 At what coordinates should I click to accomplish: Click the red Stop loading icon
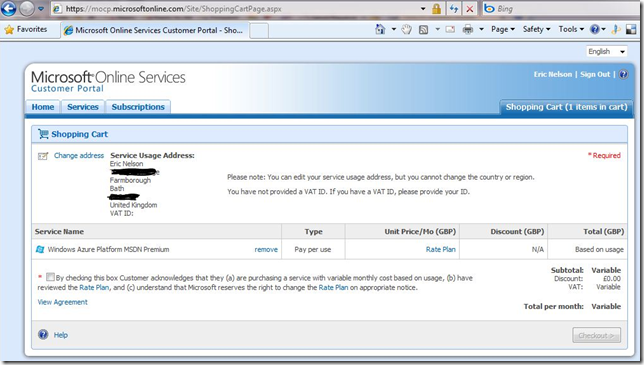pos(470,9)
